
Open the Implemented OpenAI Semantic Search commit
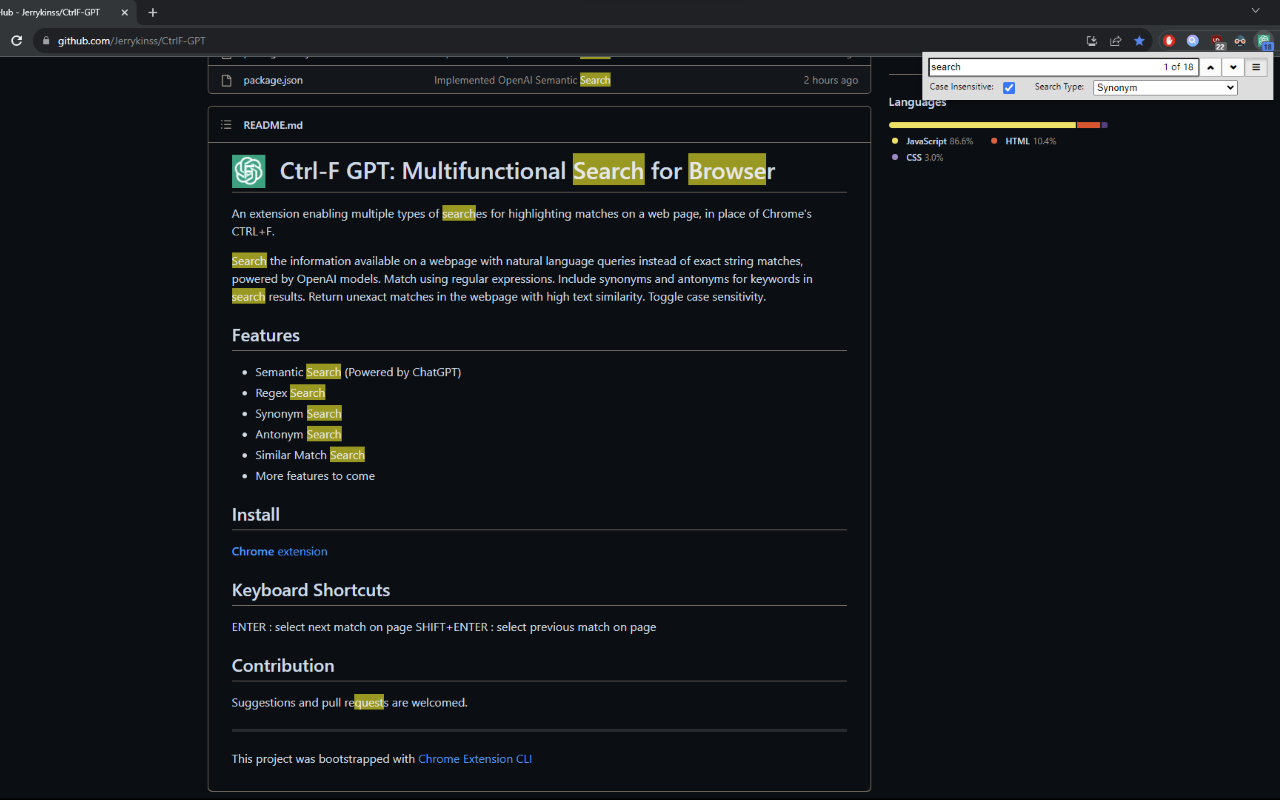pos(522,80)
